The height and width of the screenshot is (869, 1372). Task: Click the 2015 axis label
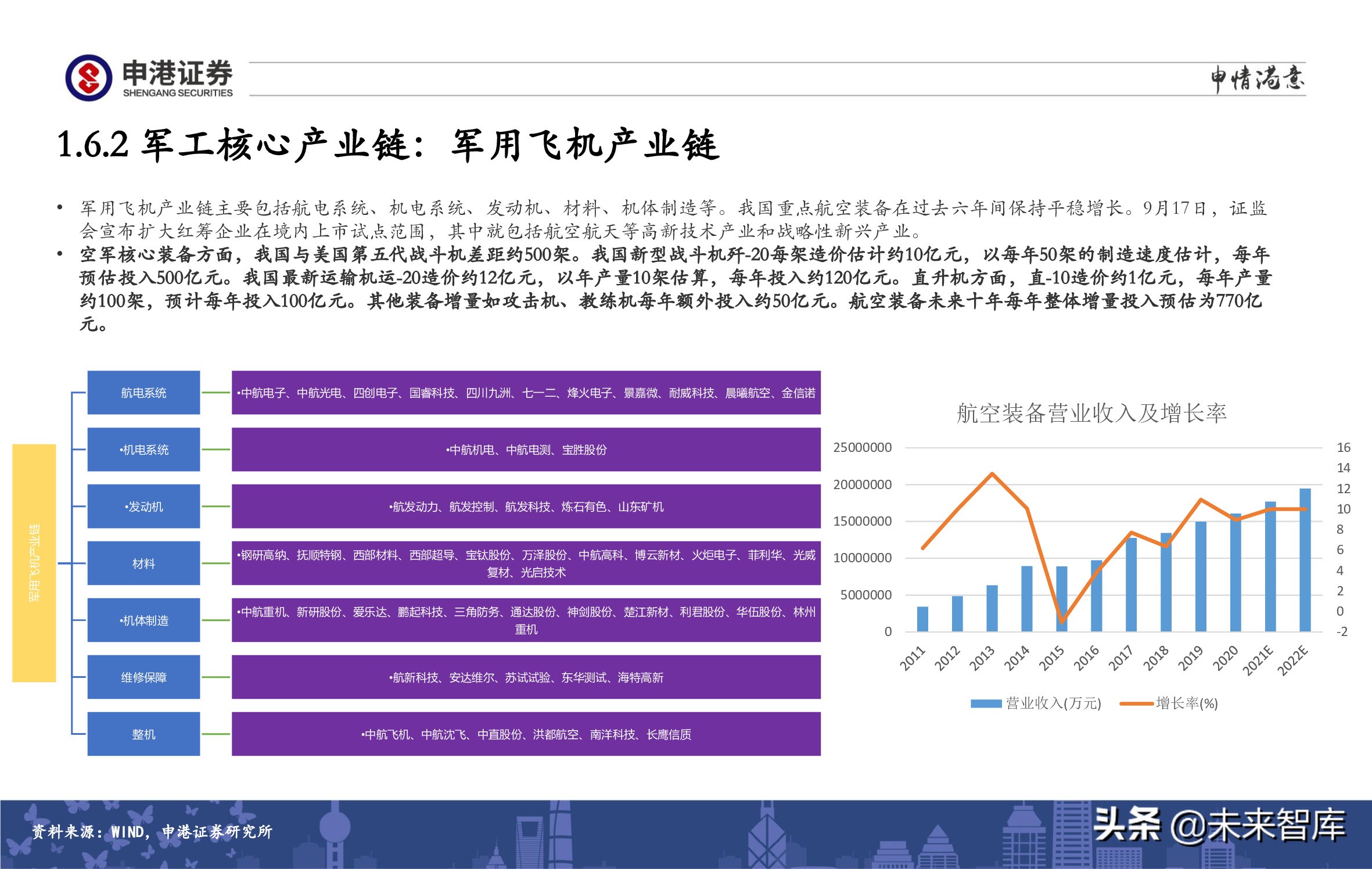(x=1051, y=659)
